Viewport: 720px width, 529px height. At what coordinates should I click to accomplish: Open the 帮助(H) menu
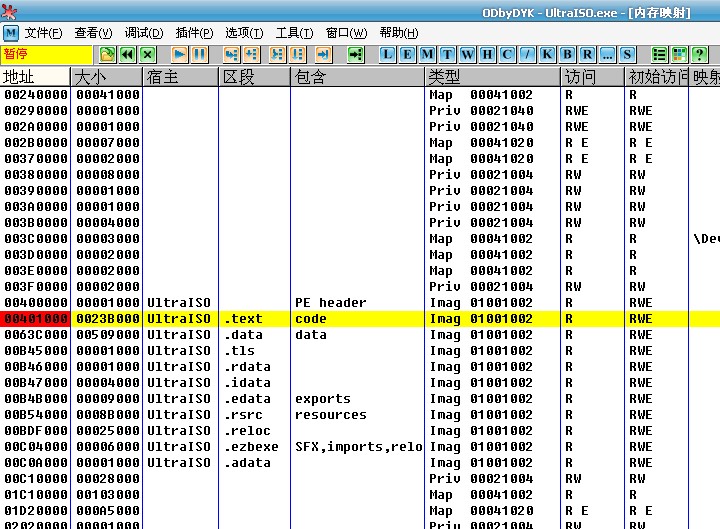[399, 33]
